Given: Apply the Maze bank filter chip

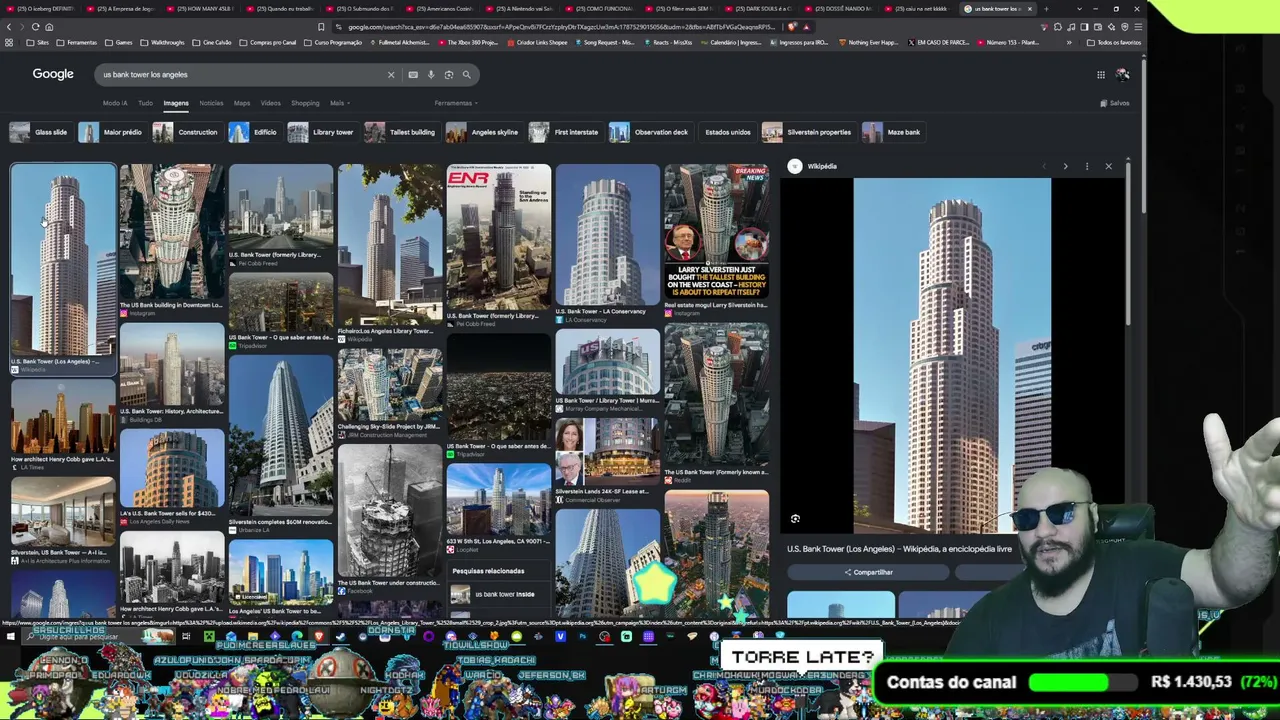Looking at the screenshot, I should pos(892,132).
